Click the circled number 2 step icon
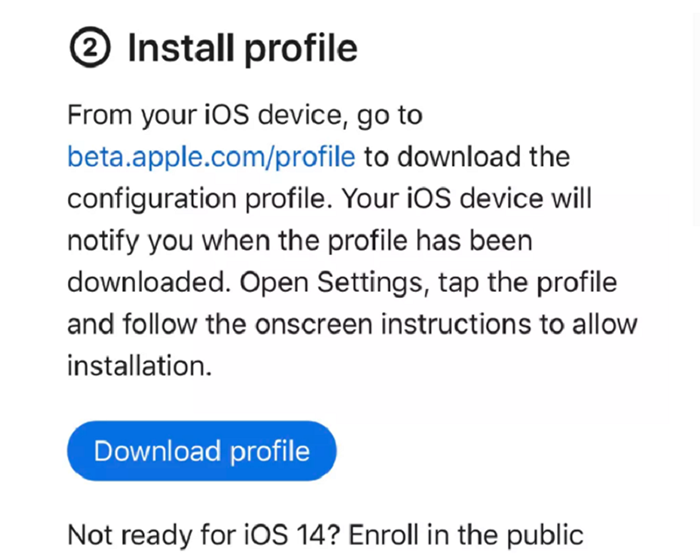Viewport: 700px width, 556px height. pyautogui.click(x=90, y=48)
